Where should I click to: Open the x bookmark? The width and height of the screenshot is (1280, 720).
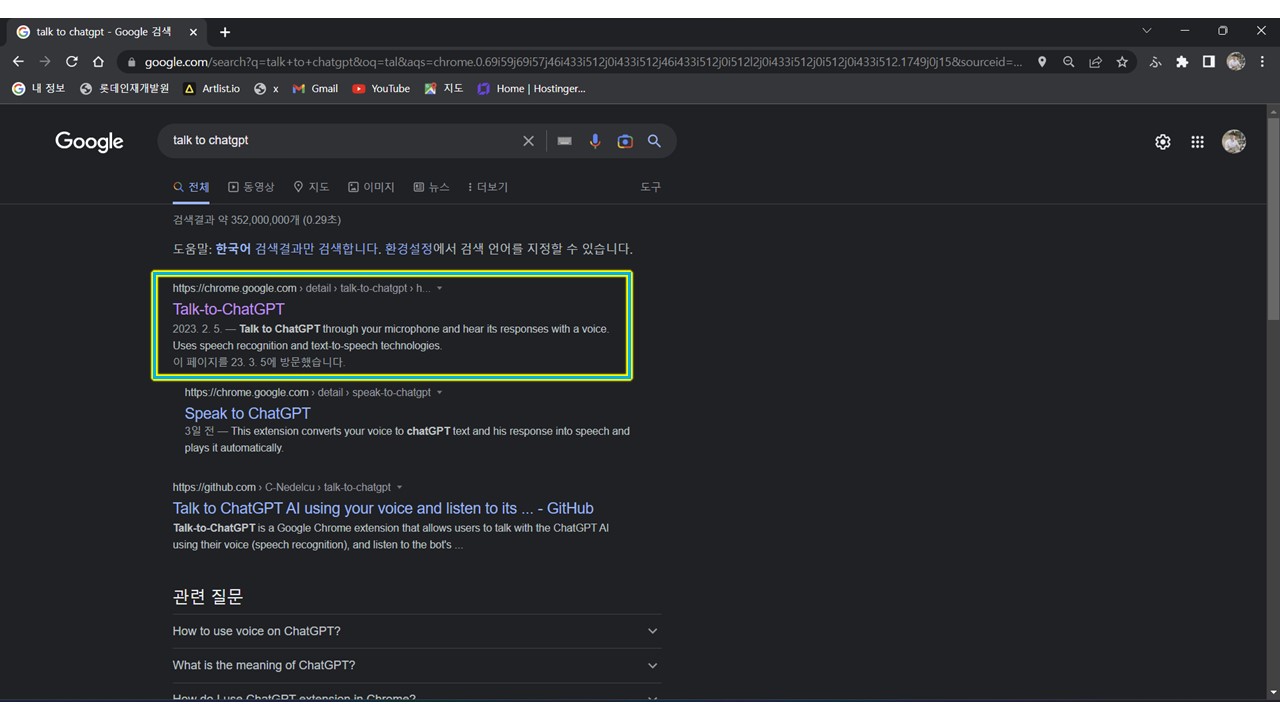click(266, 88)
